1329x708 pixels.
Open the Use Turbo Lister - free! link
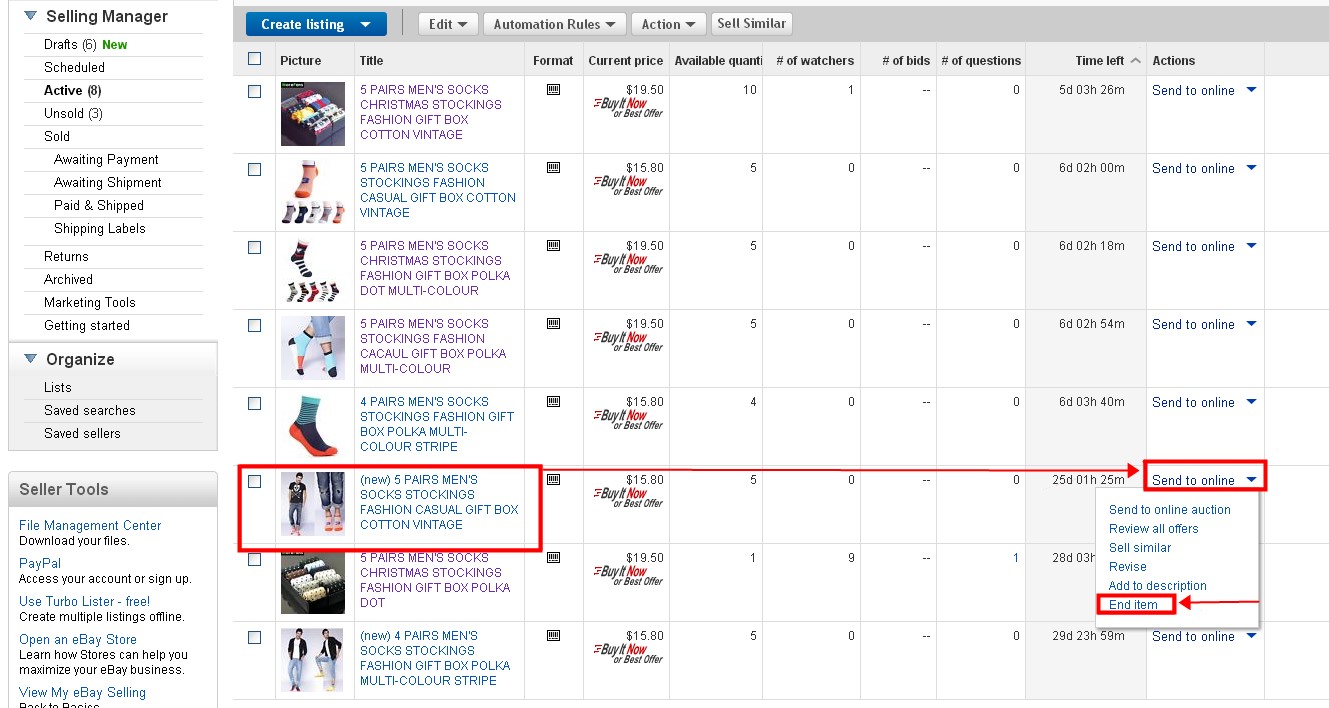[x=85, y=602]
